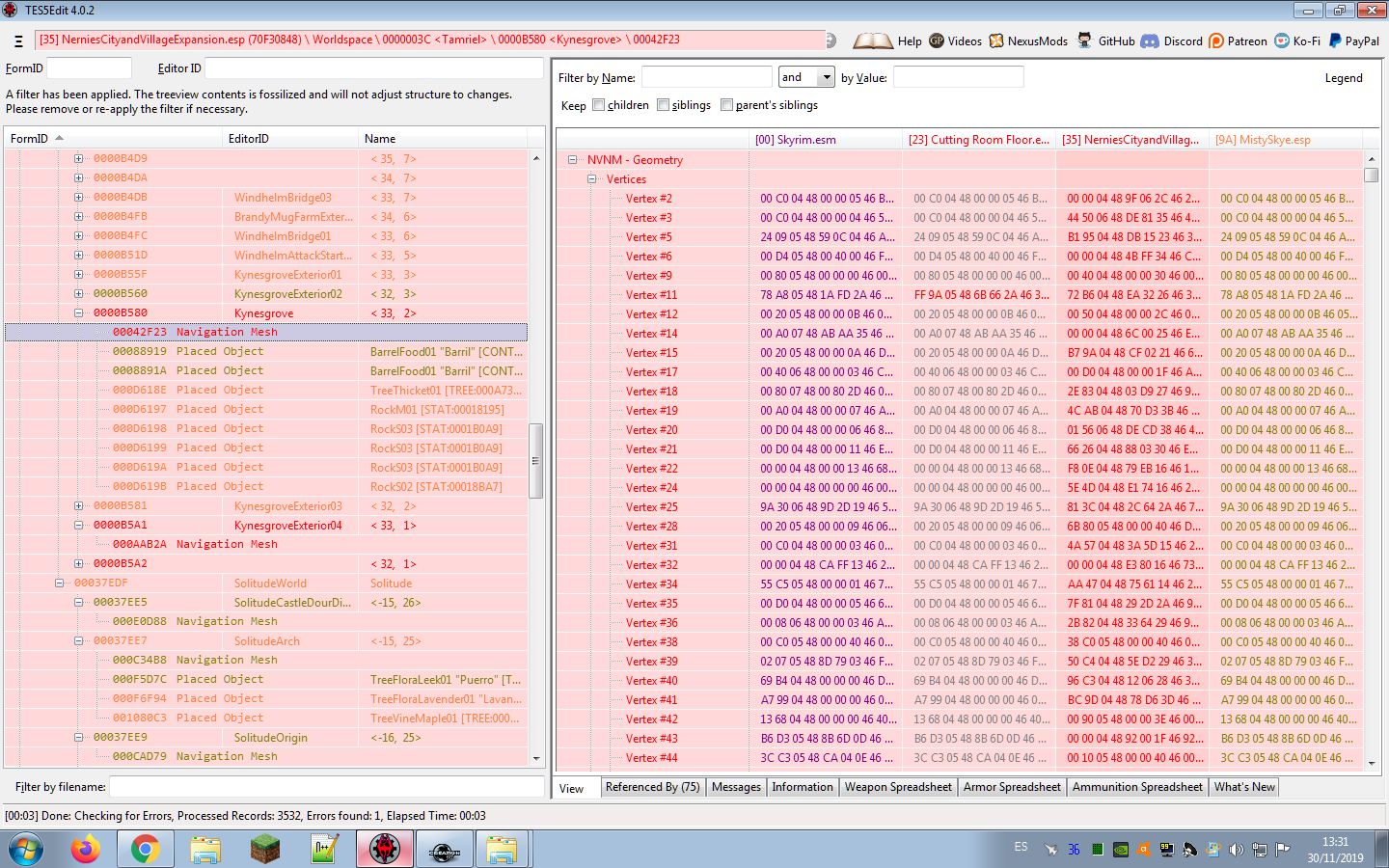Screen dimensions: 1389x868
Task: Collapse the 00037EDF SolitudeWorld node
Action: [60, 583]
